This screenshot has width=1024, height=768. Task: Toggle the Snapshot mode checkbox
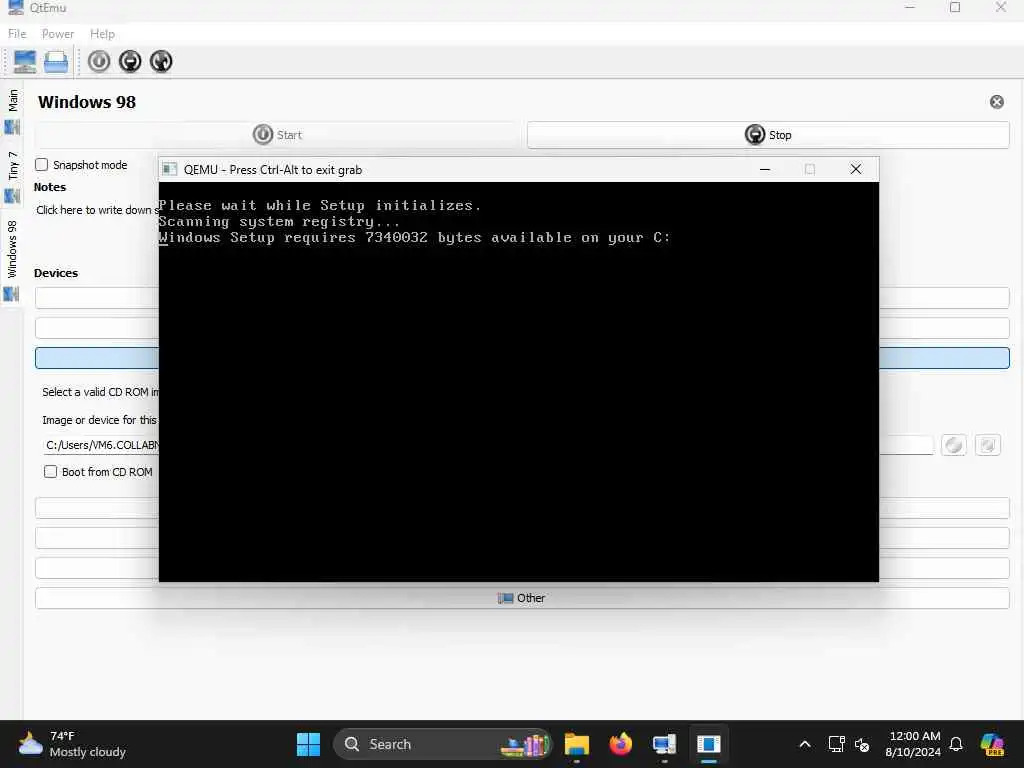(42, 165)
